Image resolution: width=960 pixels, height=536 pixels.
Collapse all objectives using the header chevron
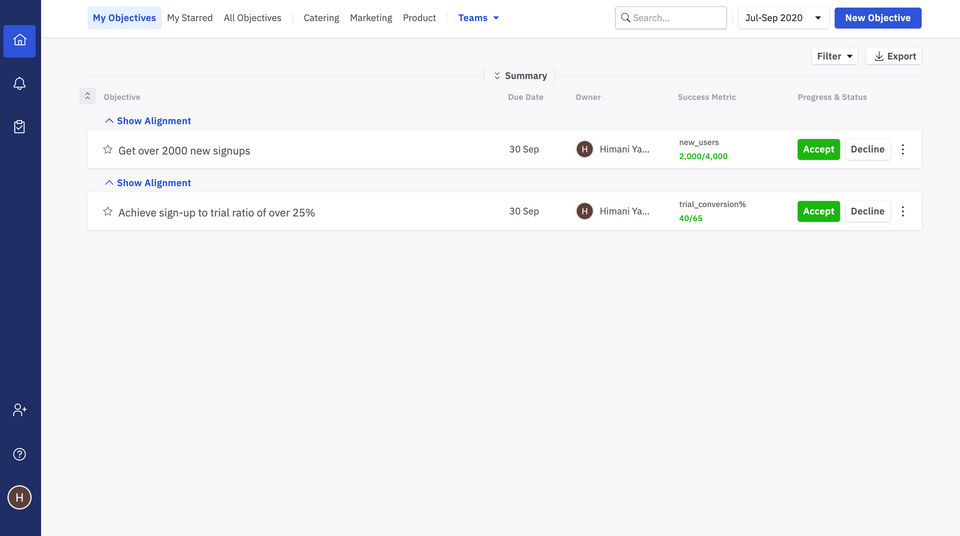coord(87,97)
